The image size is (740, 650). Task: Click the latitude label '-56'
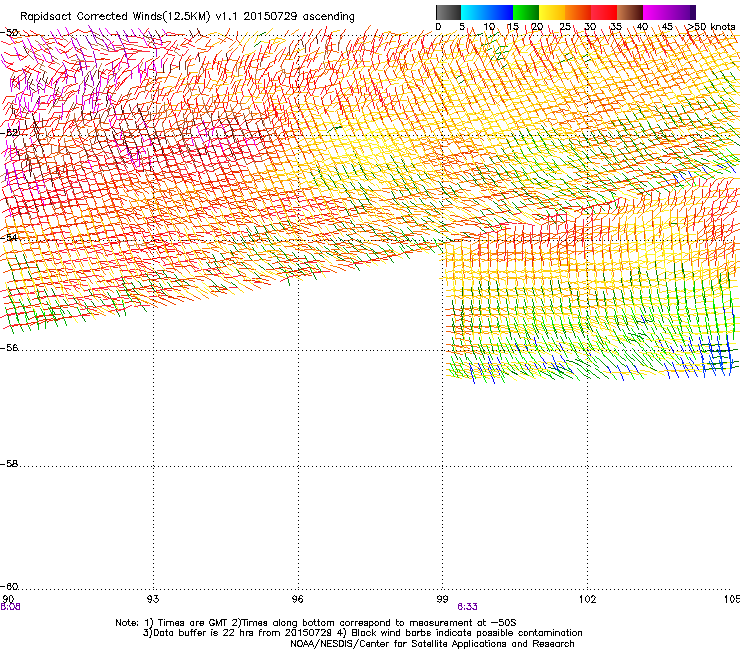point(10,347)
